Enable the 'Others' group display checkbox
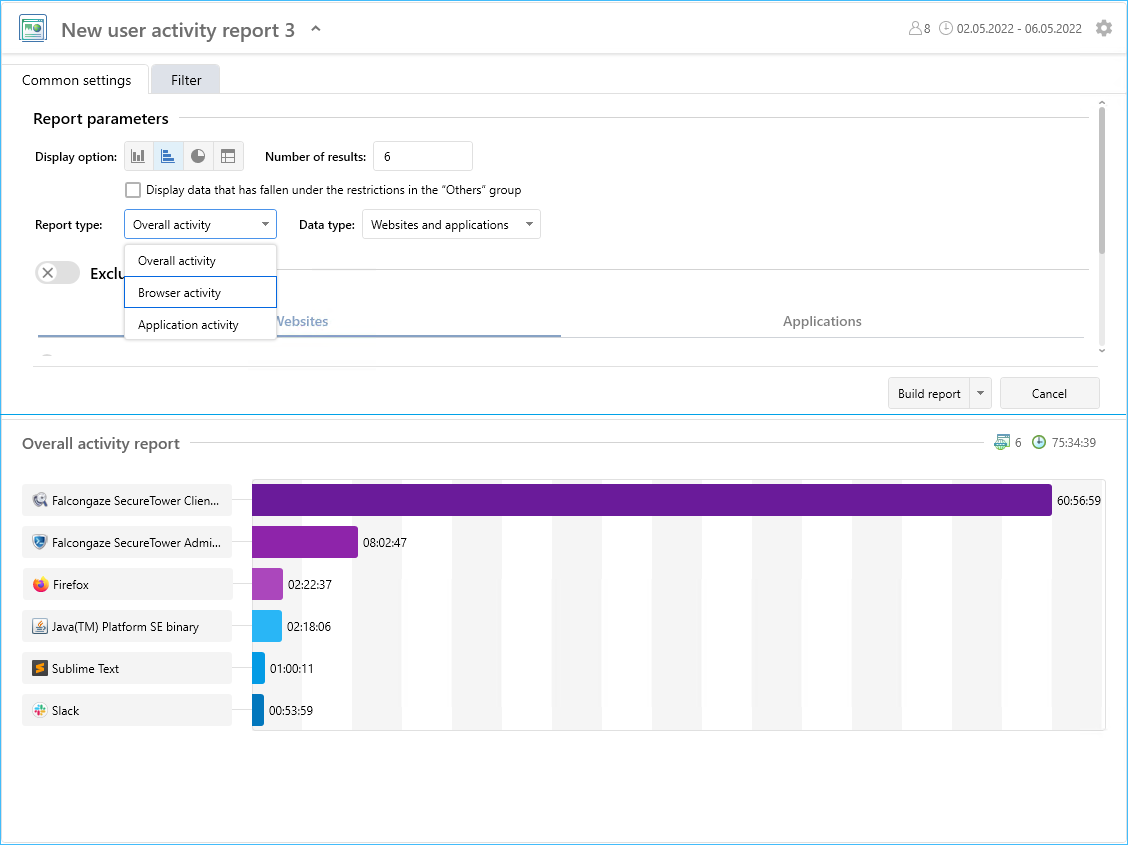This screenshot has width=1128, height=845. pyautogui.click(x=132, y=190)
